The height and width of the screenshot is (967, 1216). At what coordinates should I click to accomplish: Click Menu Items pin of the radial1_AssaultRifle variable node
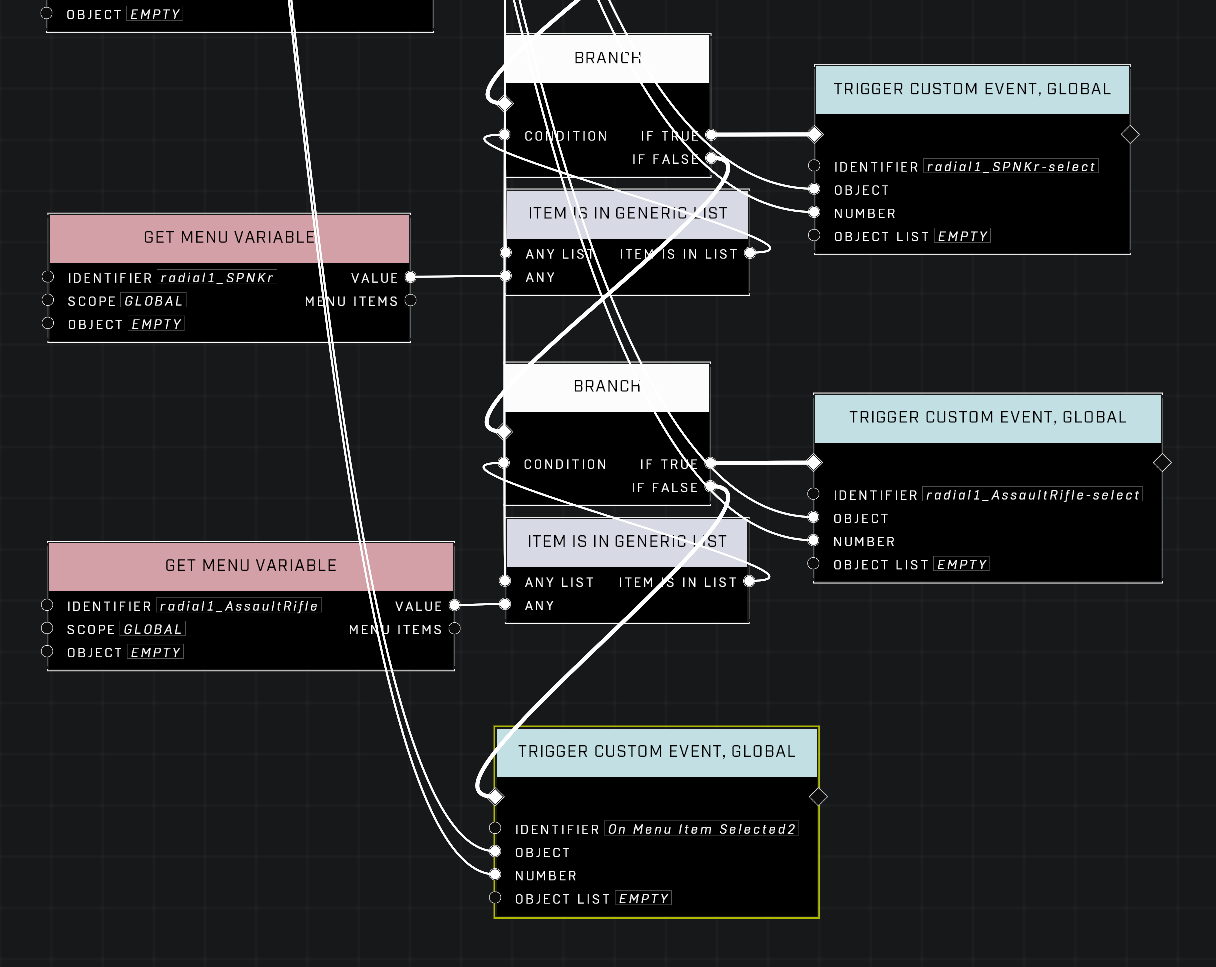454,628
